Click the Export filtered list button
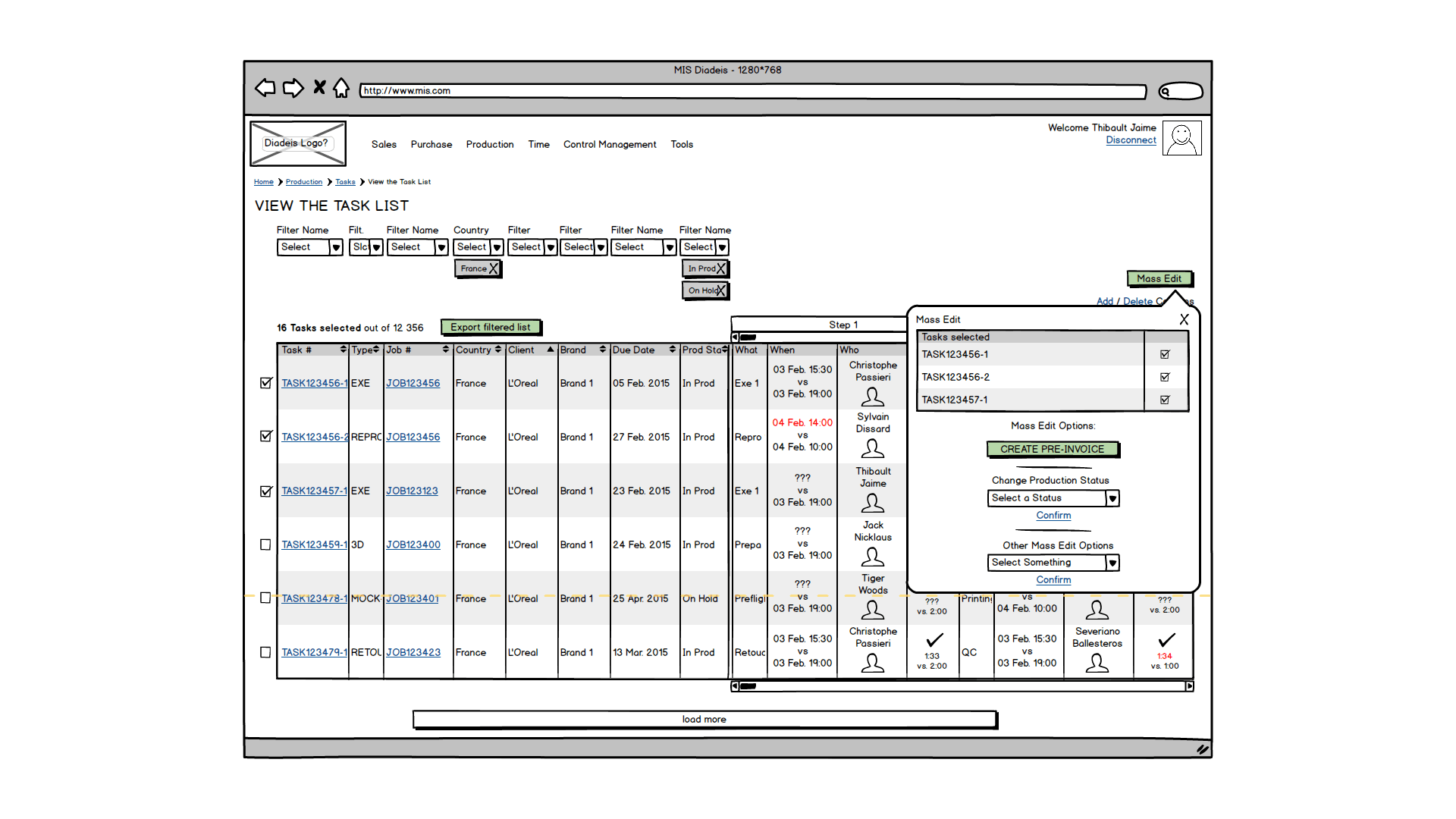The height and width of the screenshot is (819, 1456). point(491,328)
